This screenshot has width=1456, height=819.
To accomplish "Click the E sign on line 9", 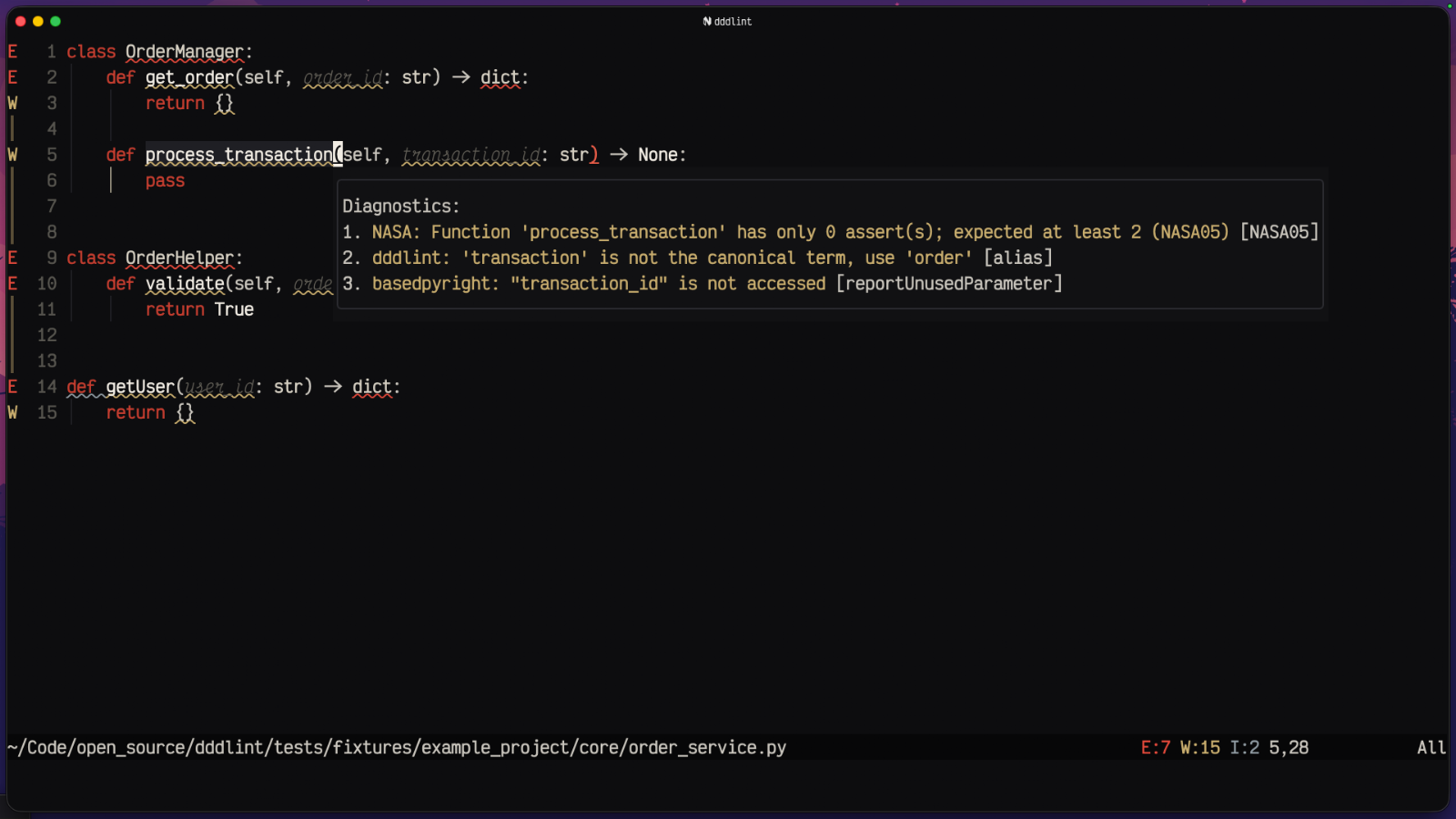I will (13, 258).
